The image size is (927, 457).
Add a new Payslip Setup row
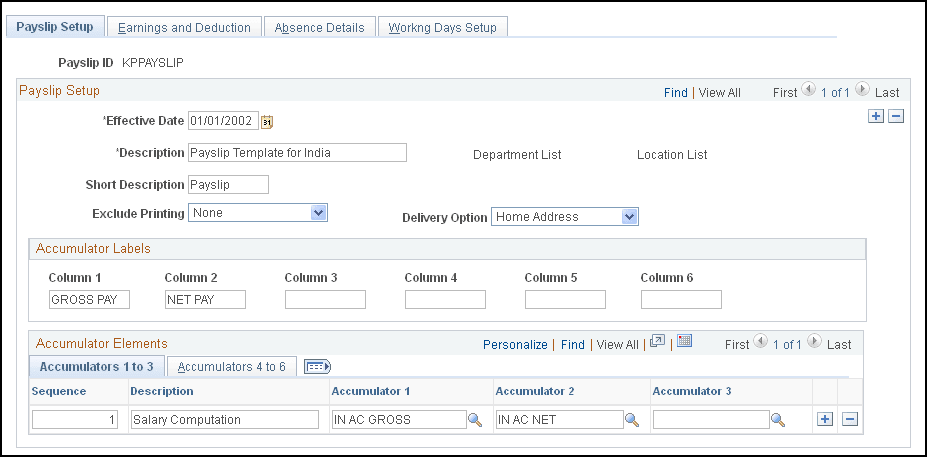coord(876,116)
